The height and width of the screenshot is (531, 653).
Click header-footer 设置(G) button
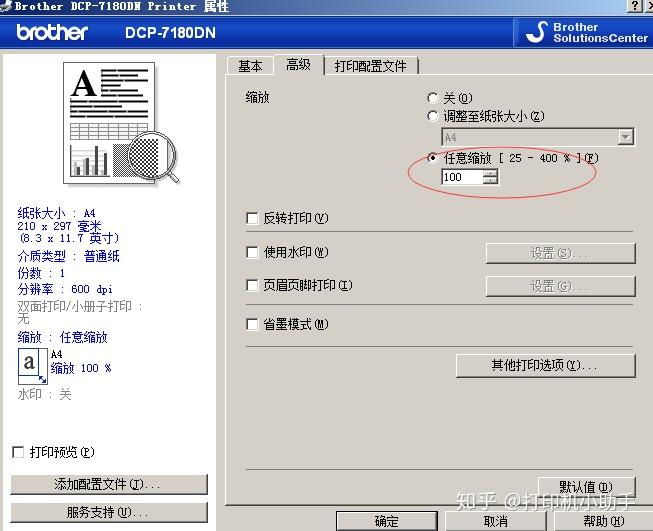coord(561,287)
